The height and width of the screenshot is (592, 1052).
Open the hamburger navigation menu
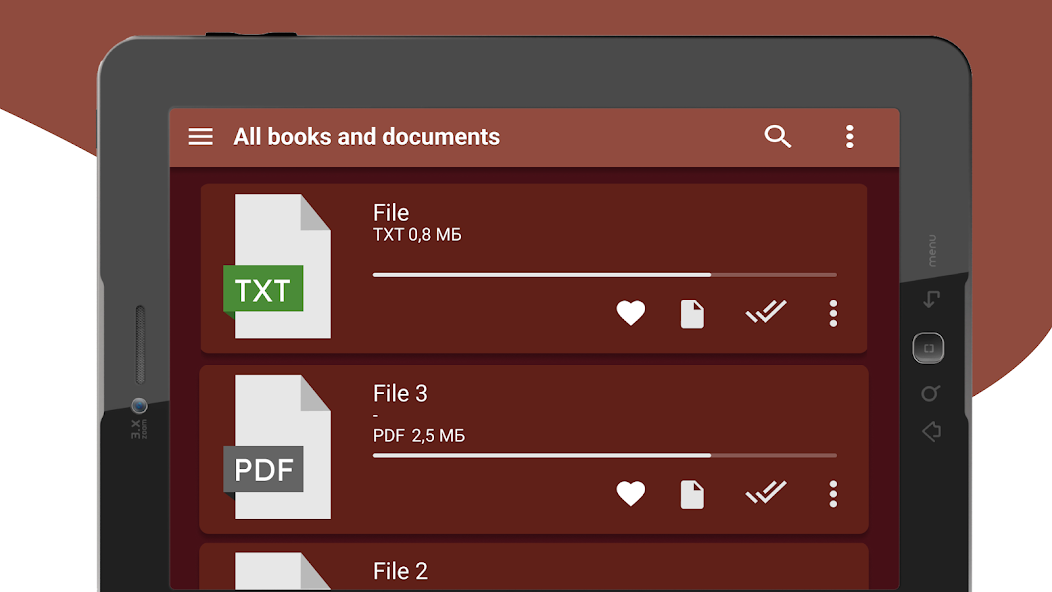[x=200, y=137]
